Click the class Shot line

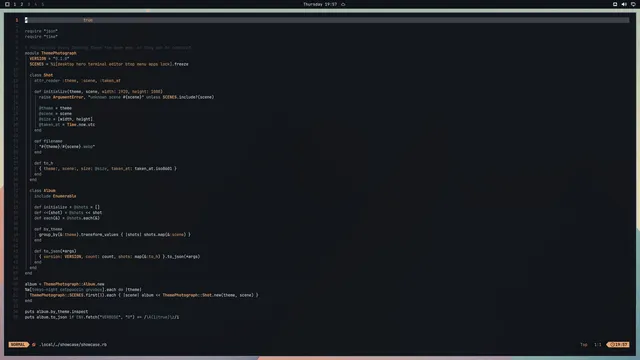(x=41, y=75)
